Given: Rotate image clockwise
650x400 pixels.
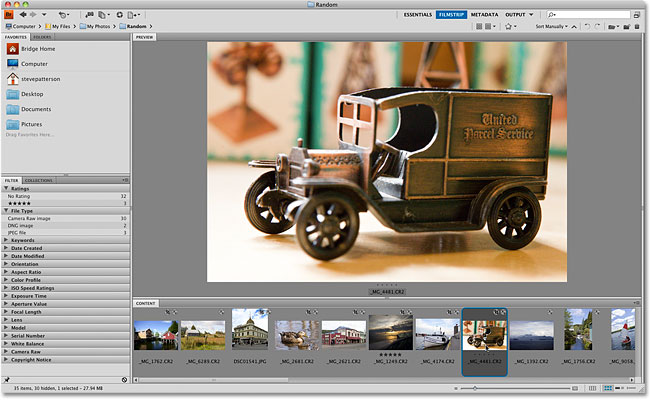Looking at the screenshot, I should [x=597, y=27].
